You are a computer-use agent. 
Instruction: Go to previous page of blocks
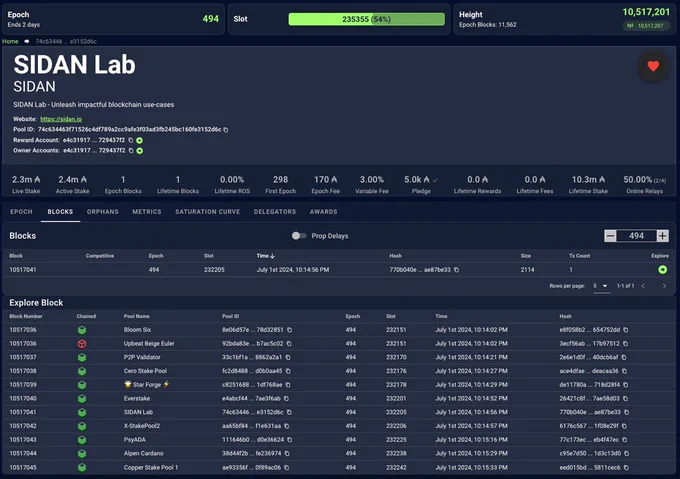[643, 286]
